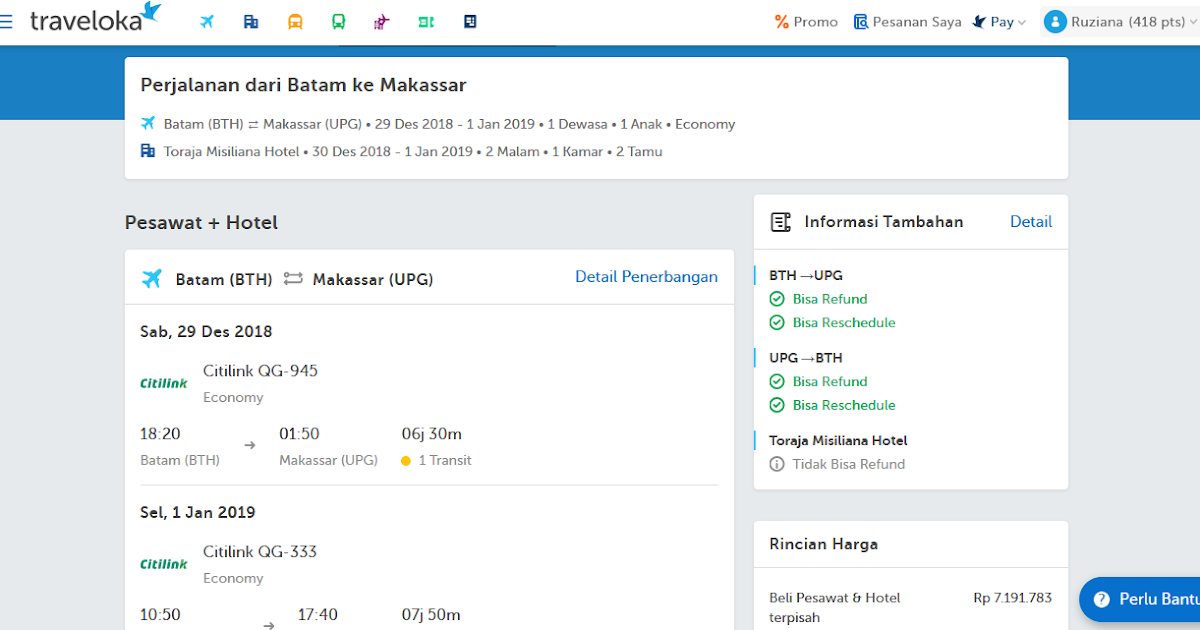
Task: Click the Pesanan Saya document icon
Action: coord(861,22)
